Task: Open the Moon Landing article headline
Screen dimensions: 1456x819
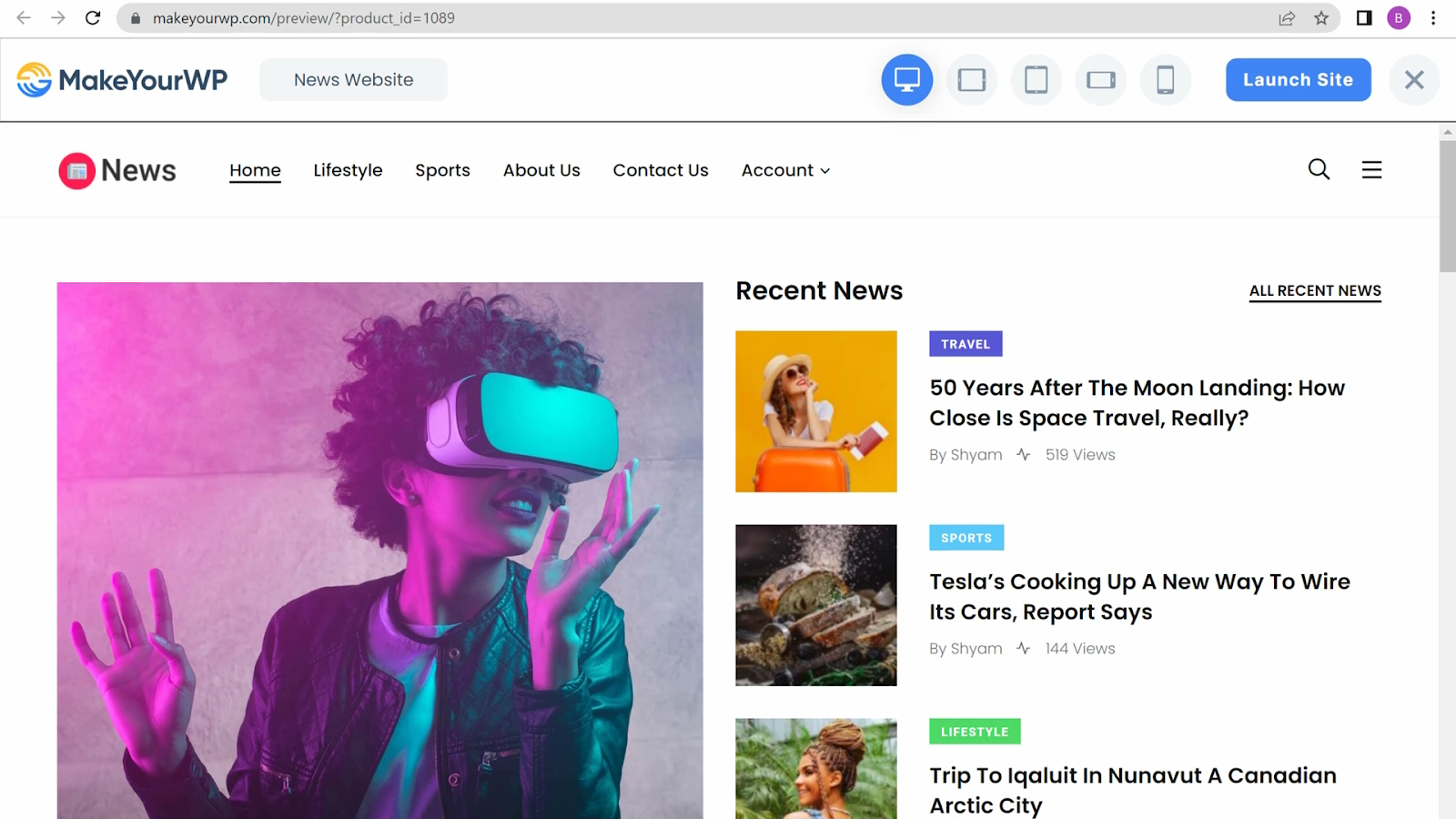Action: coord(1137,403)
